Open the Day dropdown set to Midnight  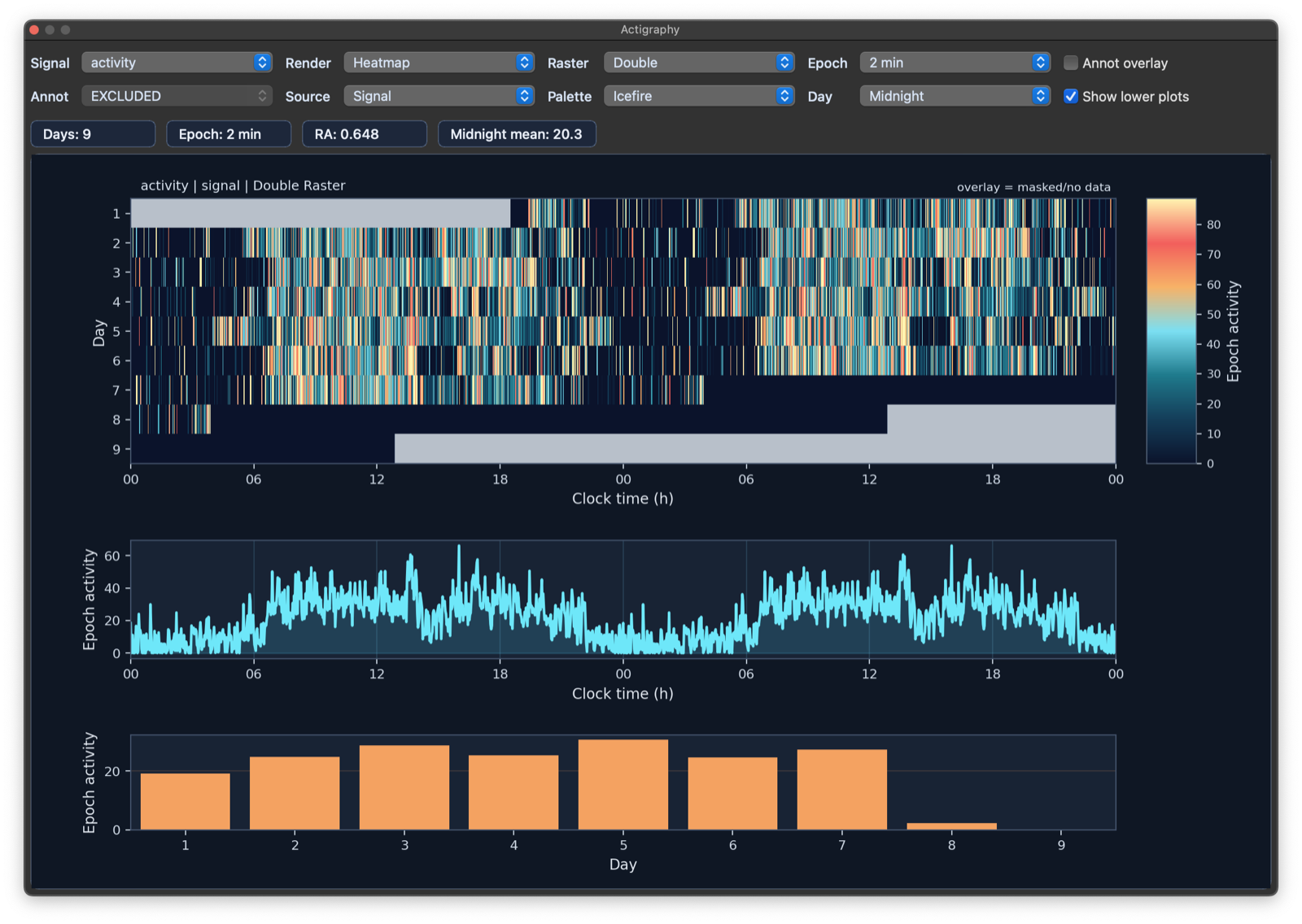click(955, 96)
